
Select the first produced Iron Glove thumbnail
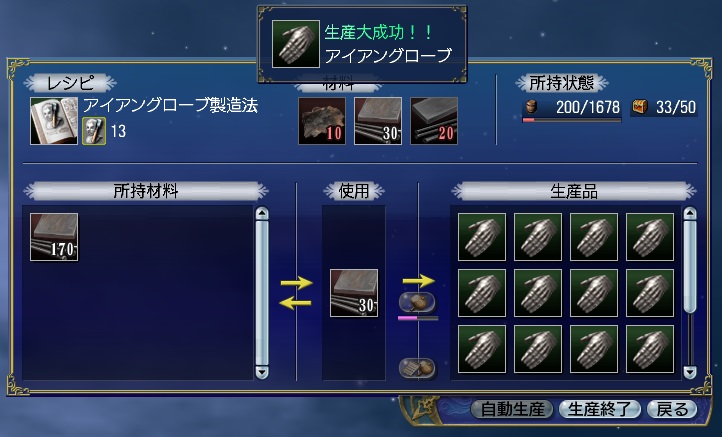pyautogui.click(x=482, y=237)
